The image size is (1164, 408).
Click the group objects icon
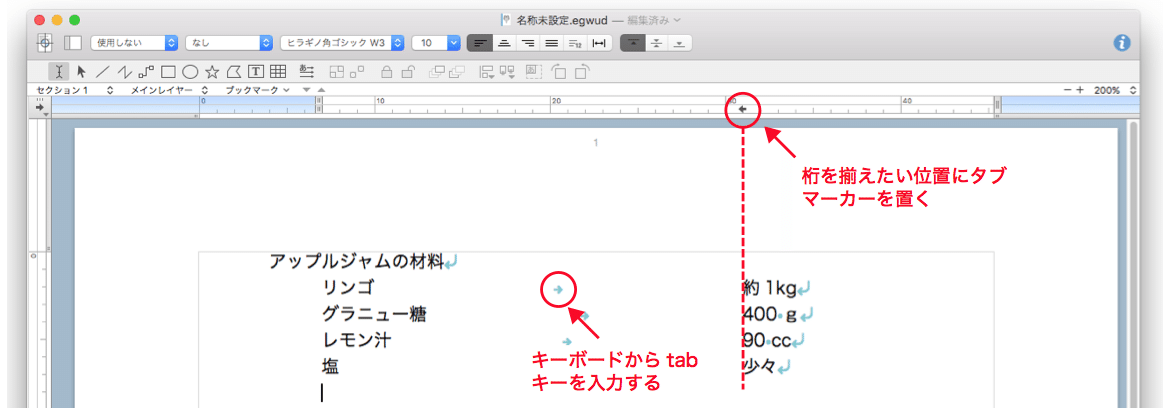(337, 72)
